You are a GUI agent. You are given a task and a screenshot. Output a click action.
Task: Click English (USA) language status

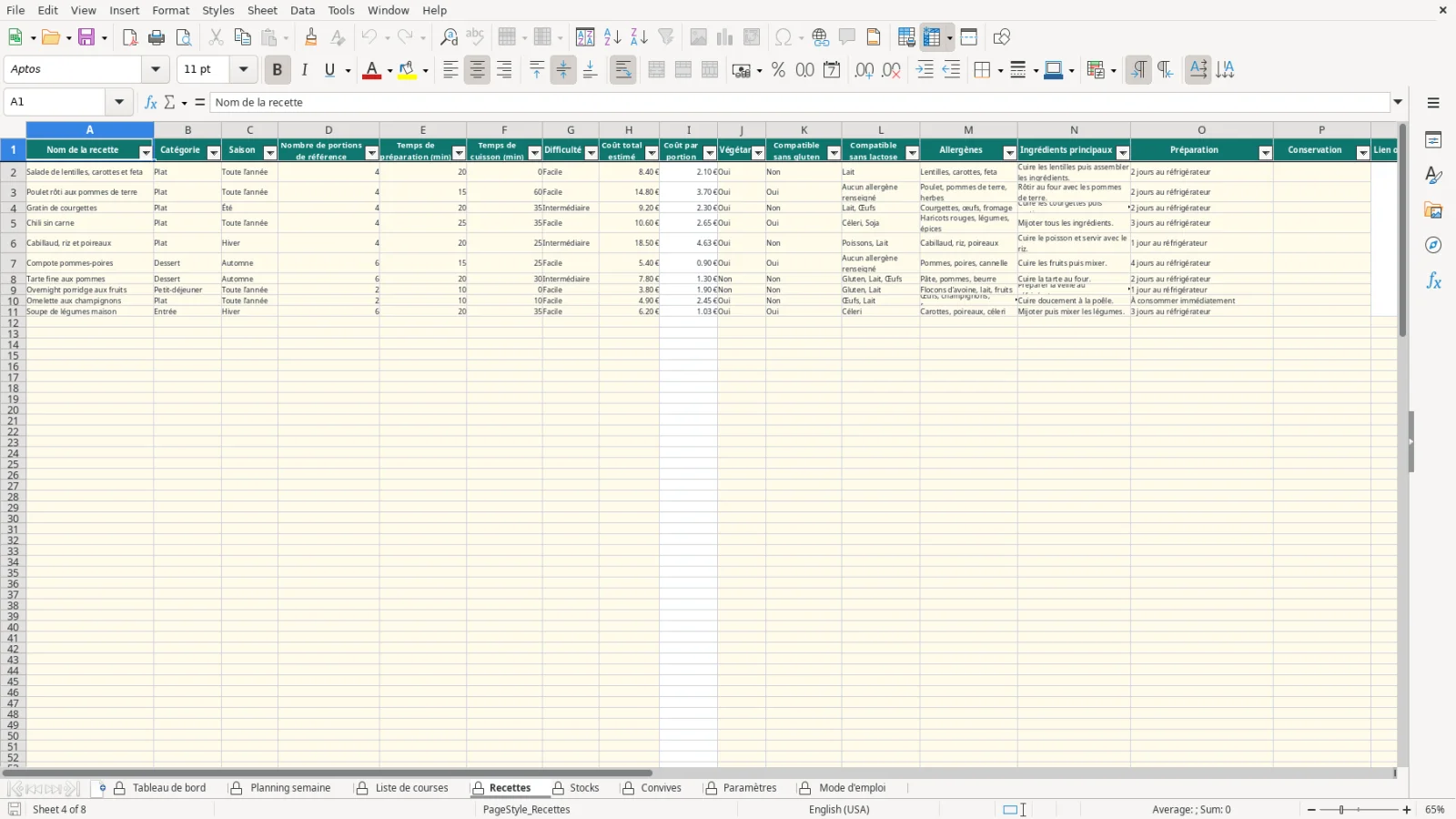pos(839,810)
